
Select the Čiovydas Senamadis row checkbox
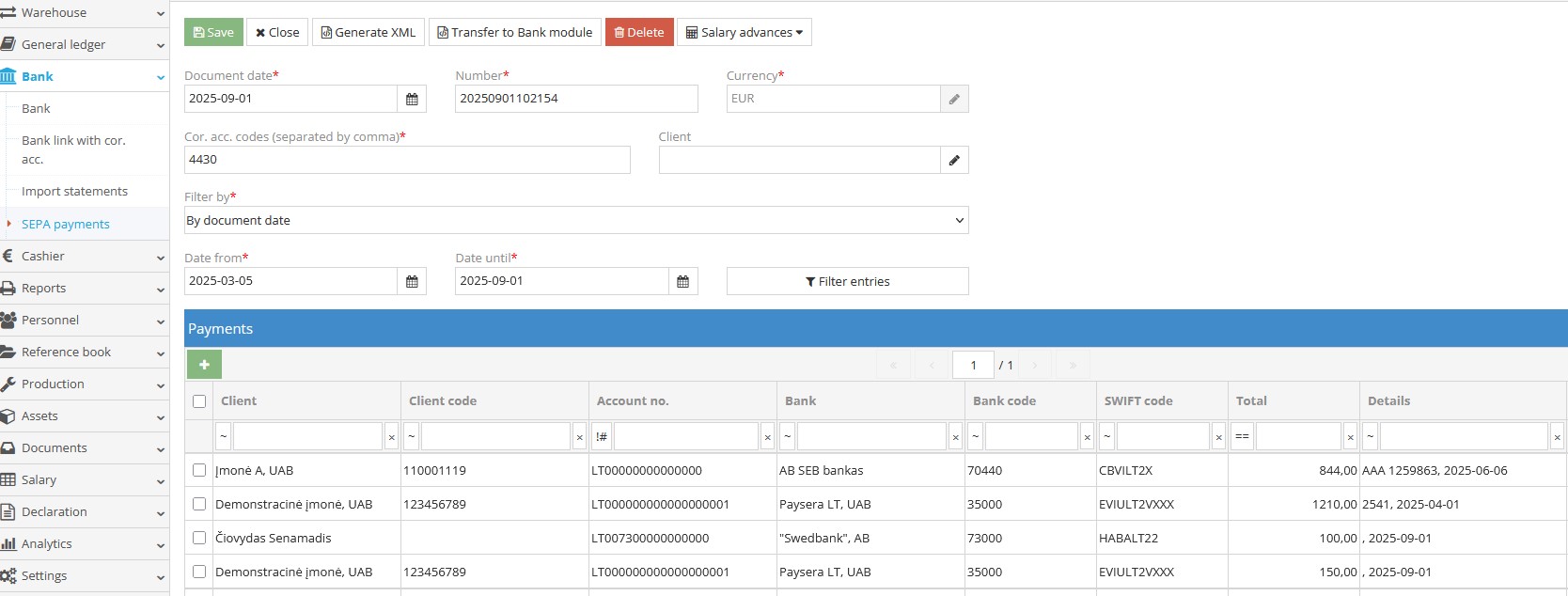click(x=199, y=538)
